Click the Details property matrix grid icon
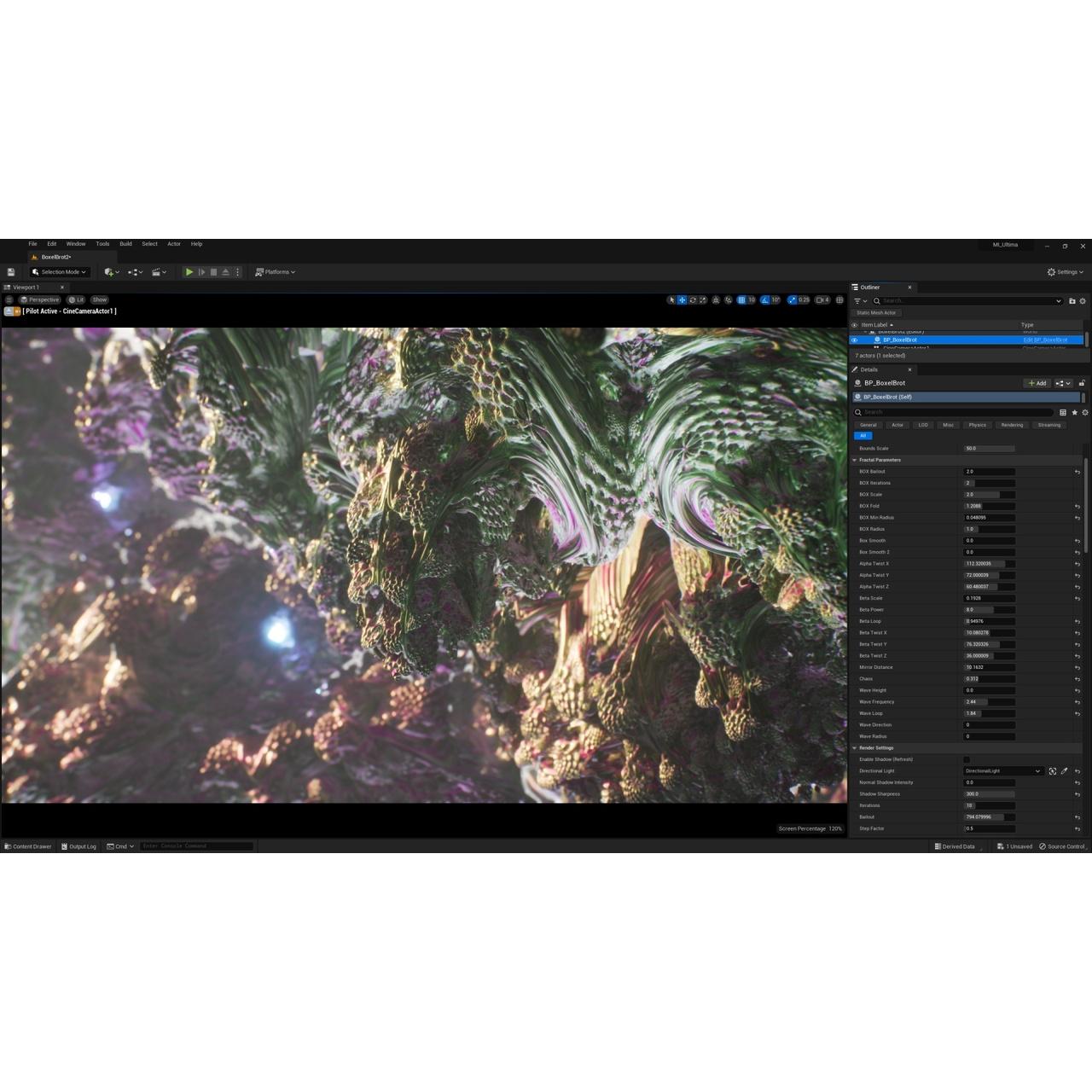The image size is (1092, 1092). pos(1063,413)
